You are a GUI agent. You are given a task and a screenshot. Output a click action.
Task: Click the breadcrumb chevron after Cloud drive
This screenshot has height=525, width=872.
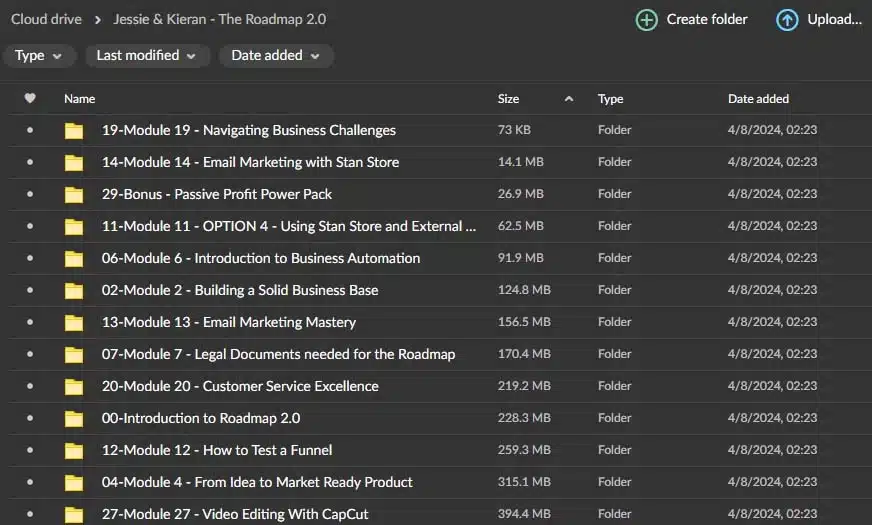point(98,20)
